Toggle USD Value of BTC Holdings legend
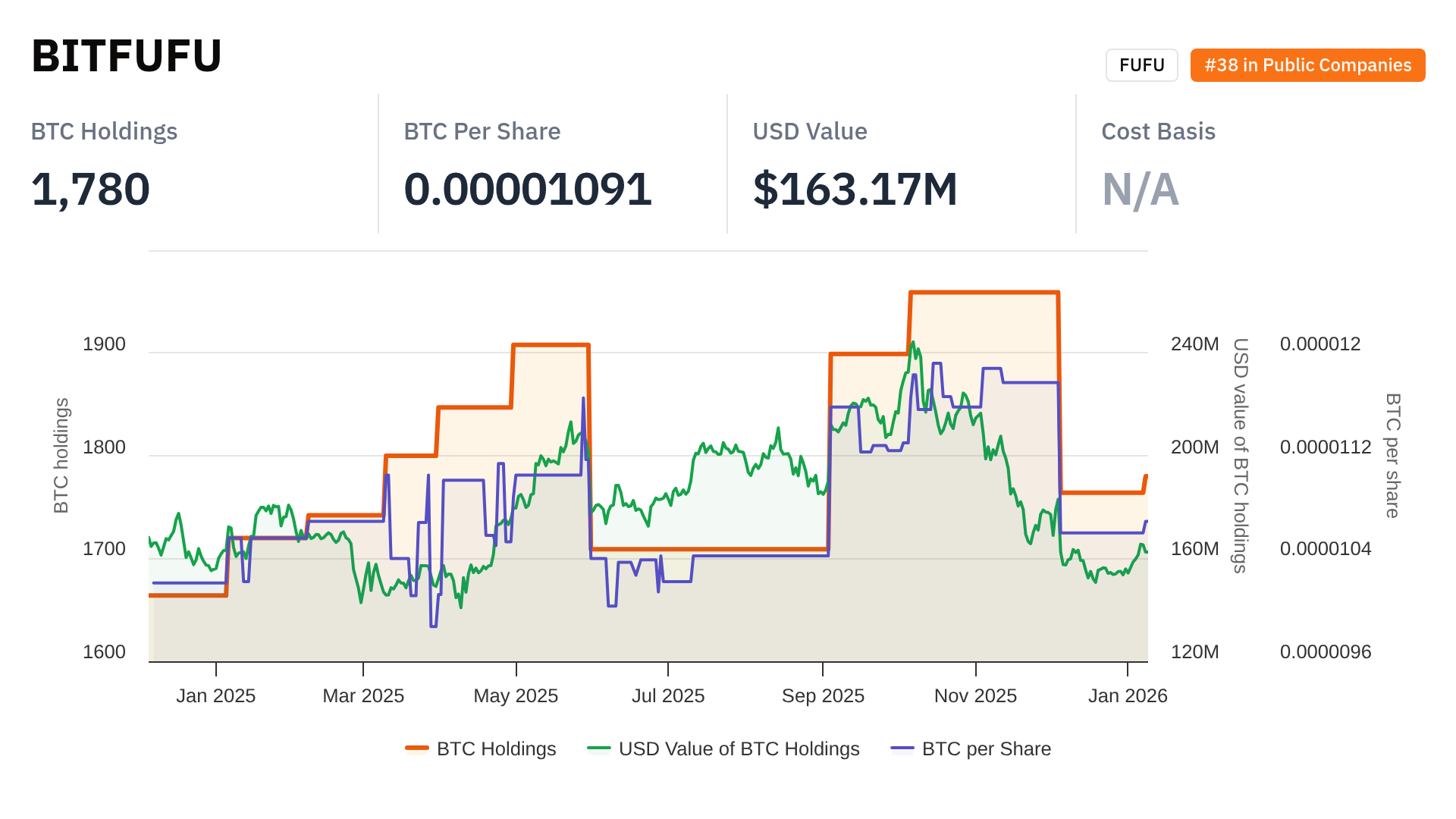 (739, 748)
